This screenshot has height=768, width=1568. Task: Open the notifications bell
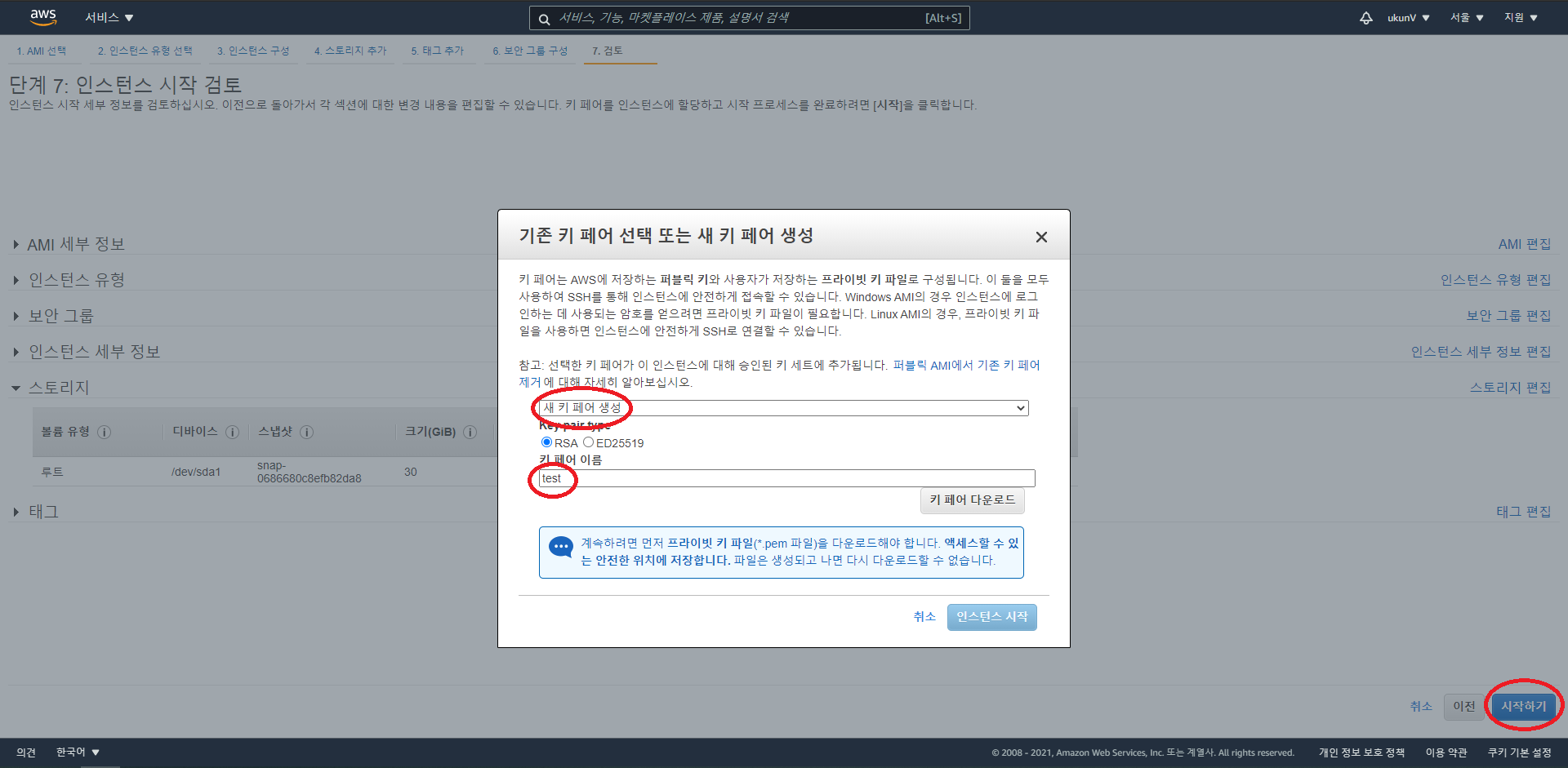[x=1365, y=17]
